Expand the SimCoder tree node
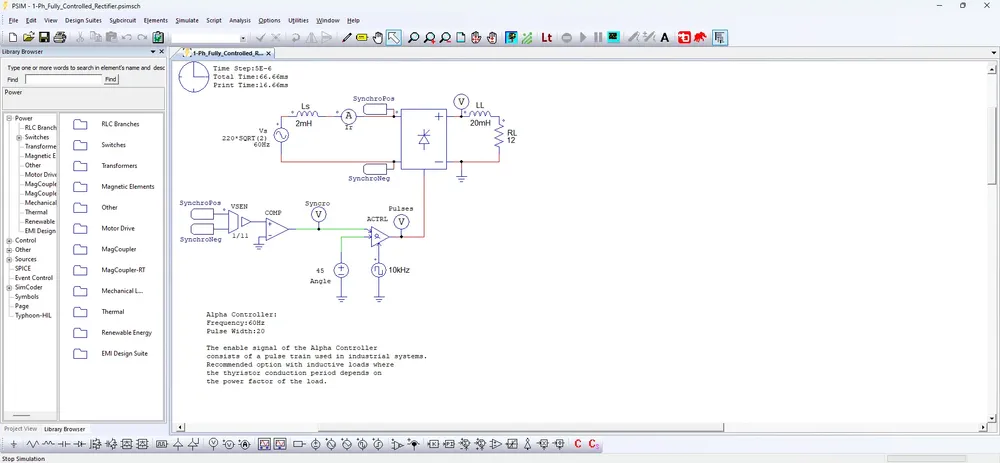Image resolution: width=1000 pixels, height=463 pixels. (x=10, y=287)
